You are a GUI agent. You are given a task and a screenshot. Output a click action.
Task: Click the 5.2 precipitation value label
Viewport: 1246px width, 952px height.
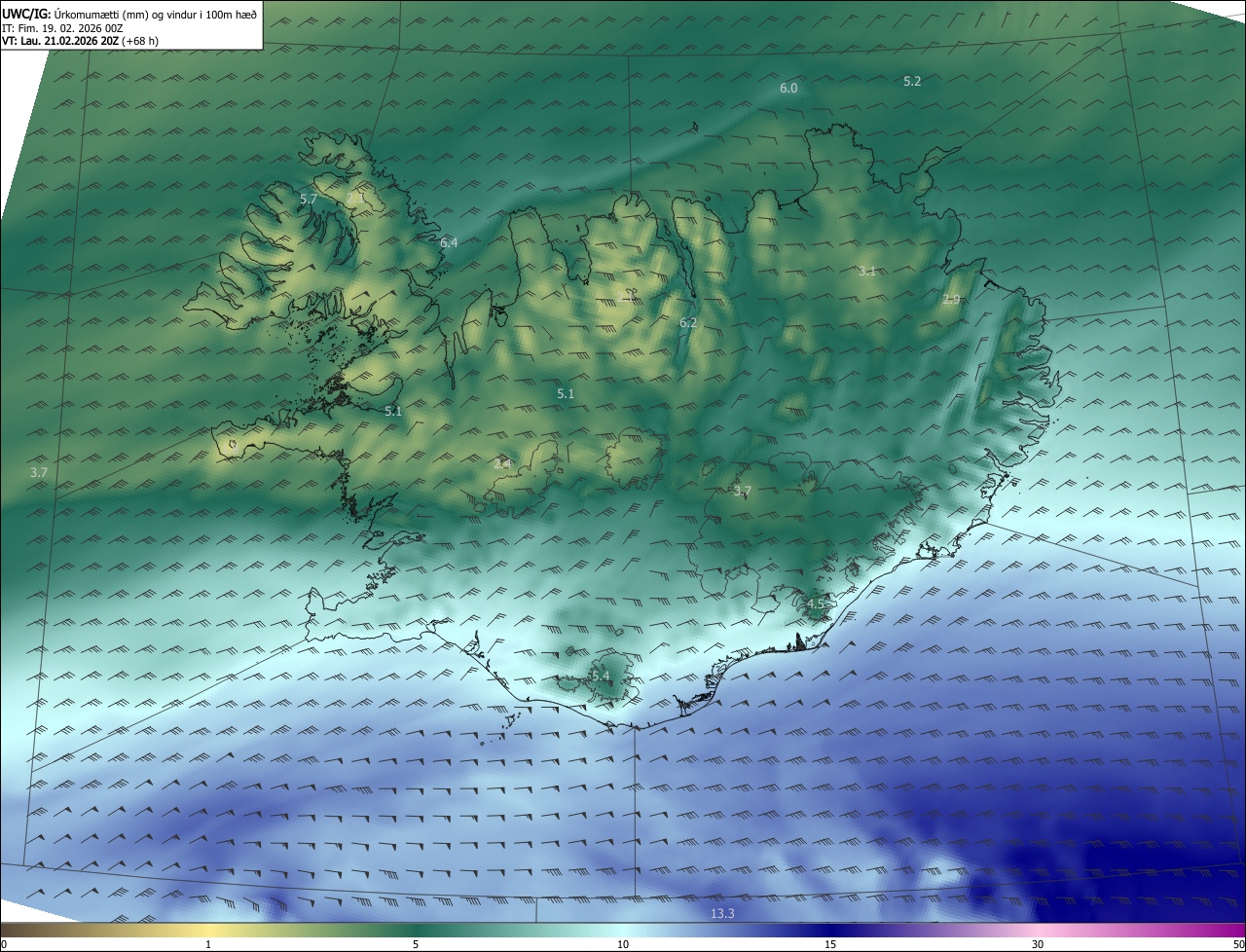coord(912,82)
